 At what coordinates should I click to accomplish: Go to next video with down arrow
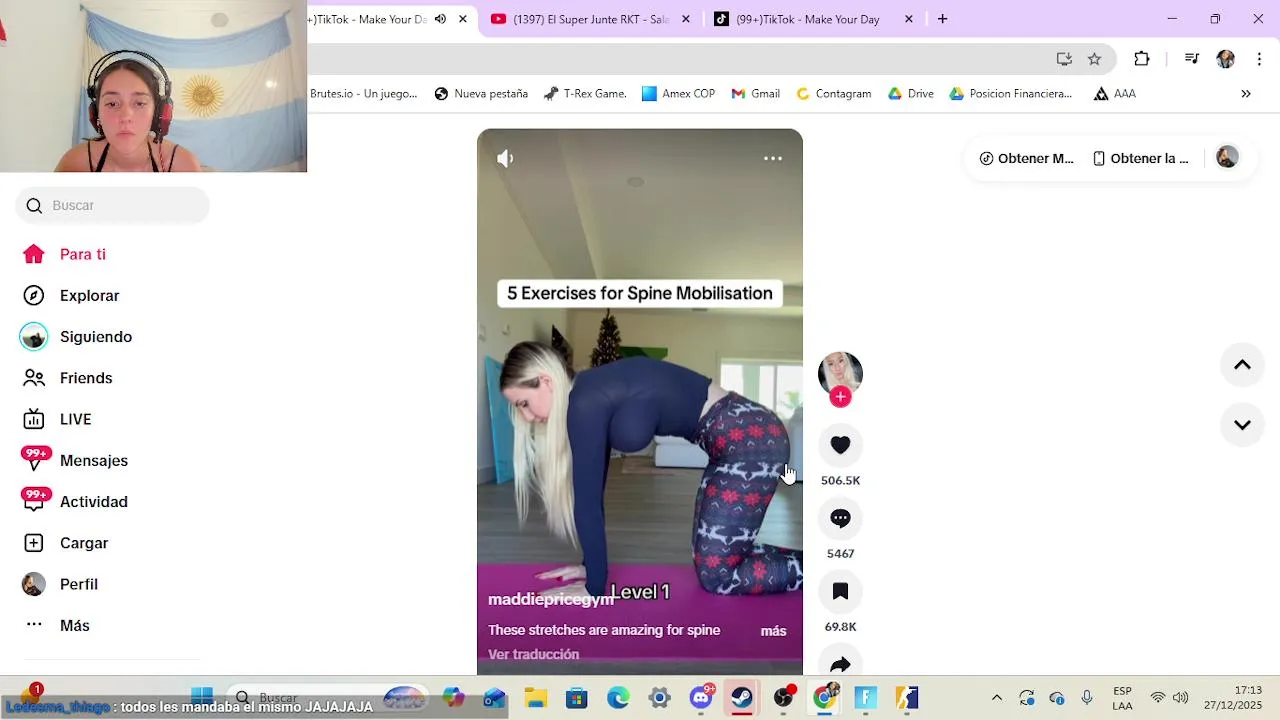(x=1242, y=425)
